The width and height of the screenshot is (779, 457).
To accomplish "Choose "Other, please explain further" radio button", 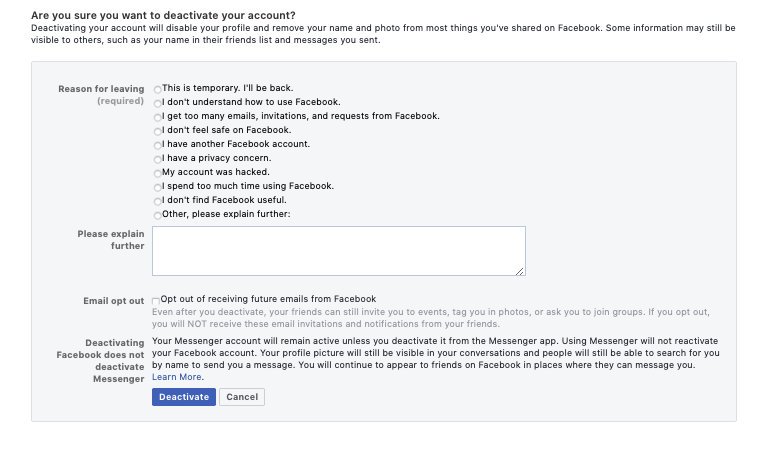I will tap(157, 216).
